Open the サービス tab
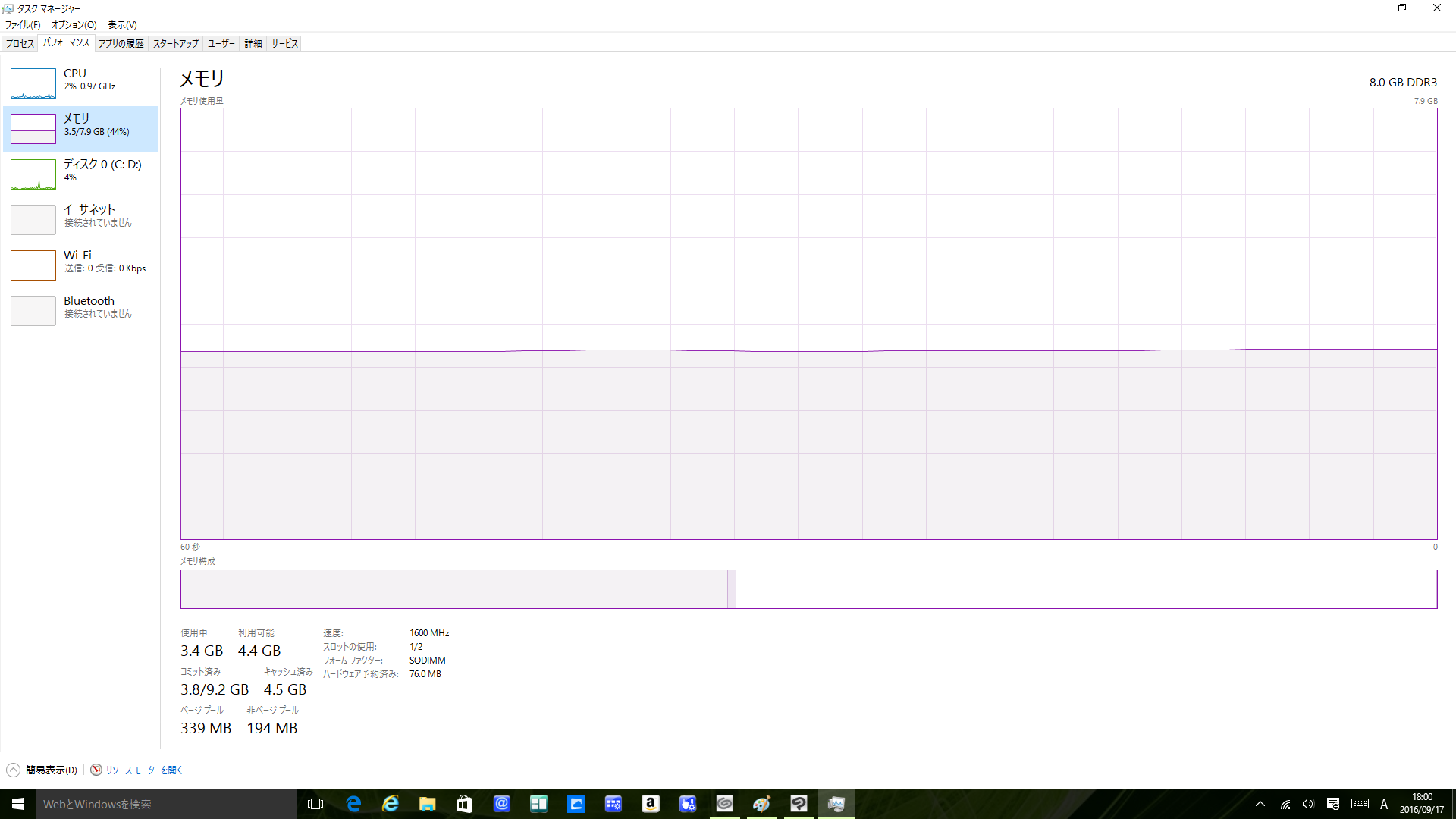Screen dimensions: 1456x819 click(284, 44)
